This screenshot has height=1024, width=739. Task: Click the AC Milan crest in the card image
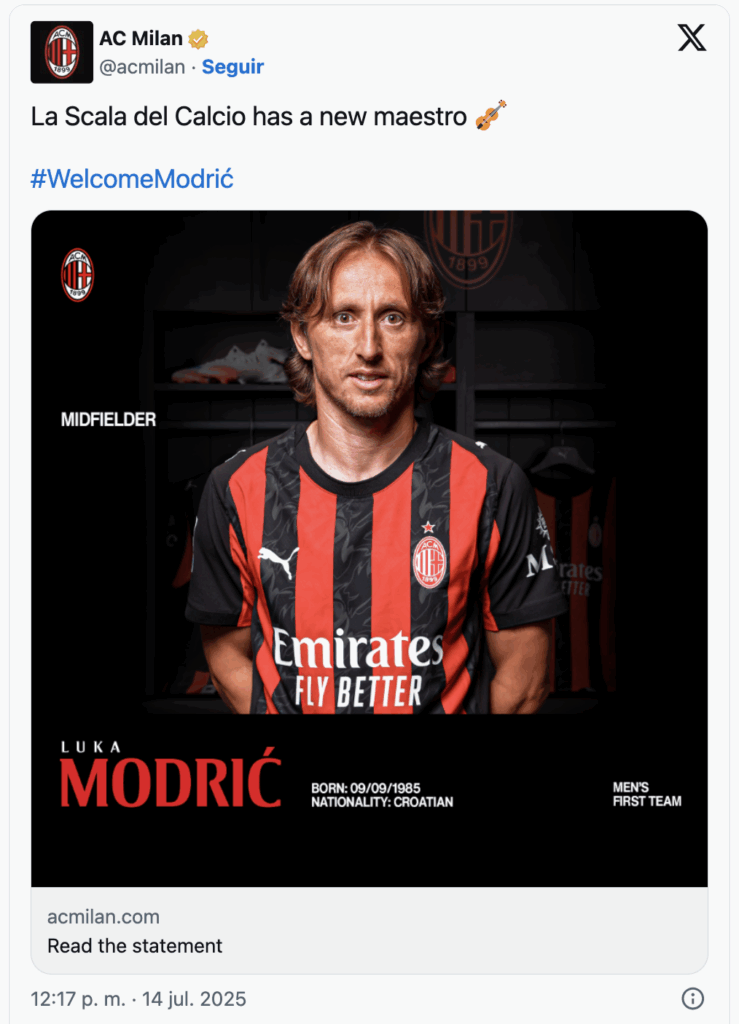pos(77,275)
